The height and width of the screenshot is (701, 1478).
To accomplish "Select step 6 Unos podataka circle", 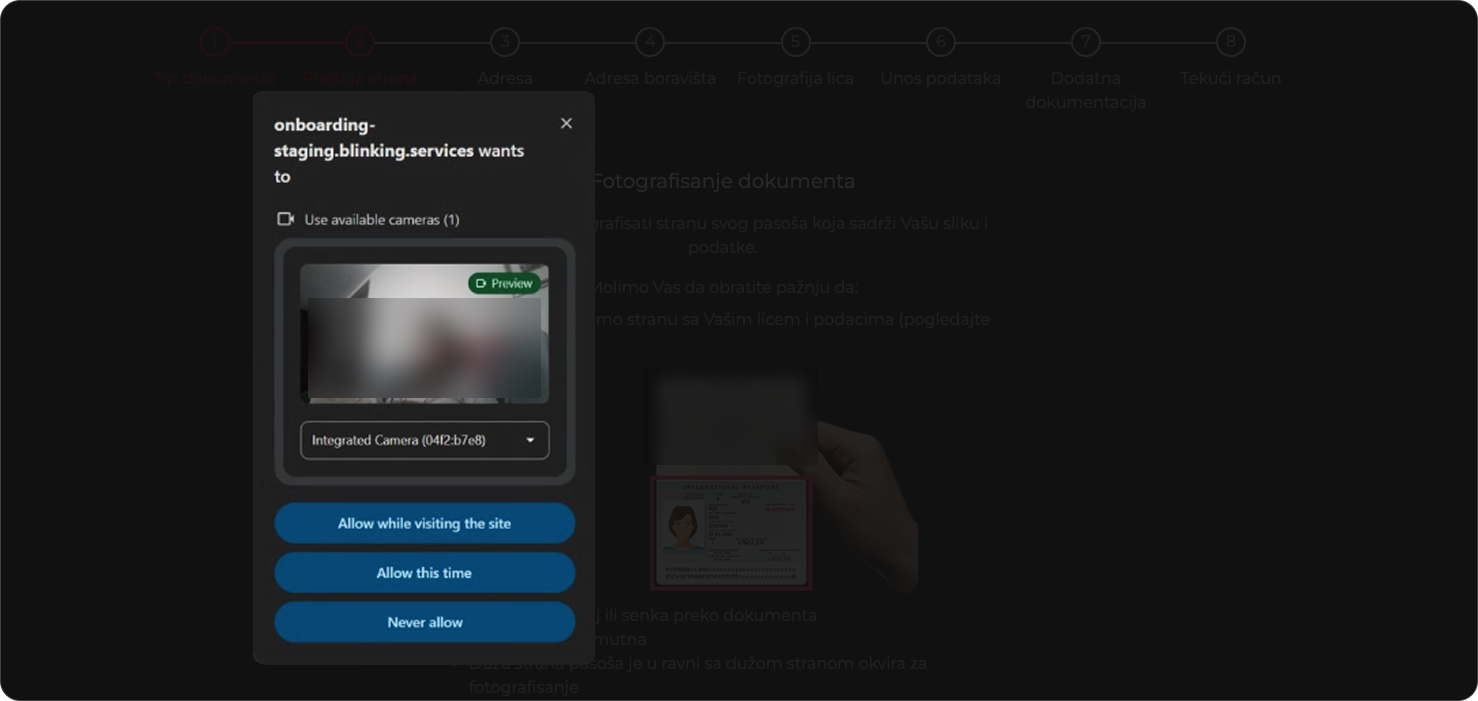I will pos(940,42).
